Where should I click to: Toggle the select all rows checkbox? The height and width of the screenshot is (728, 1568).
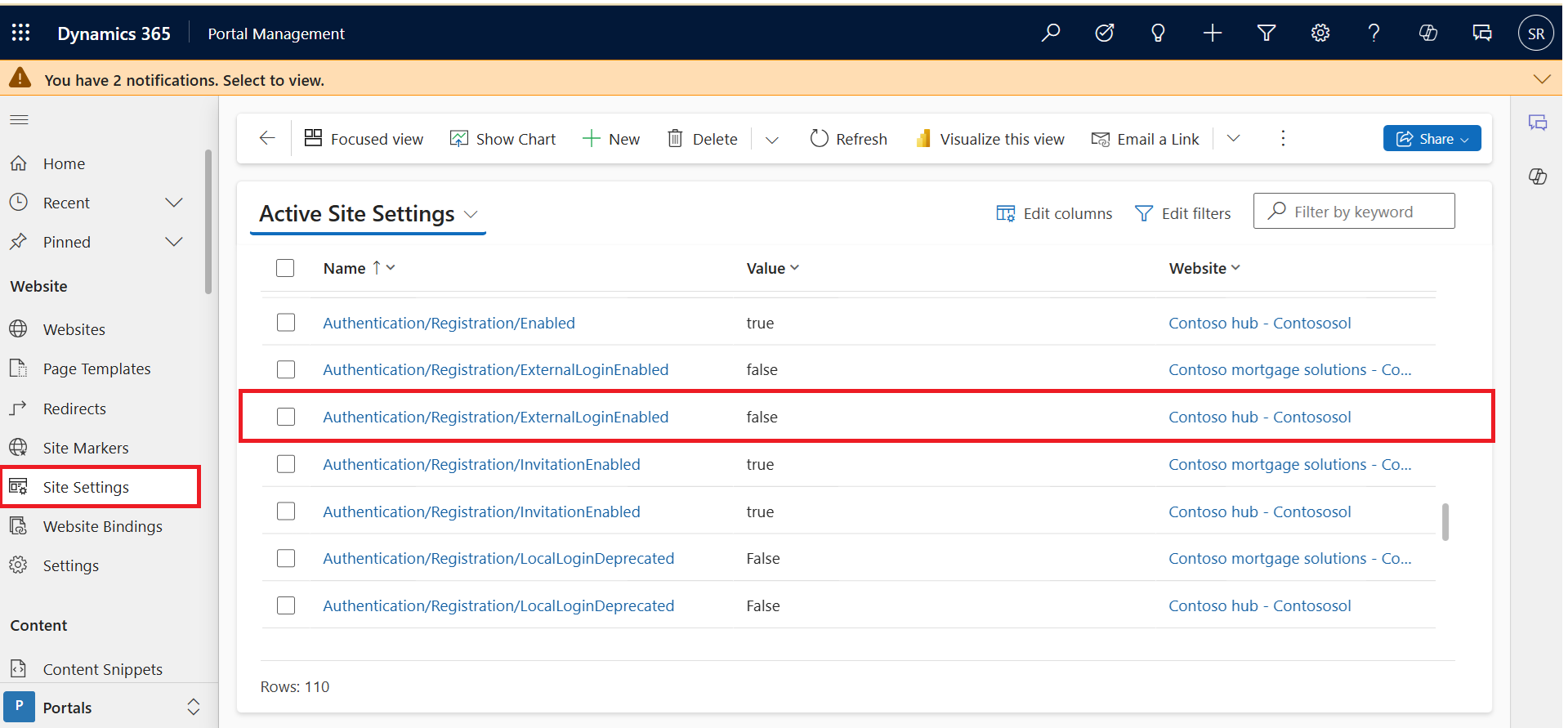click(285, 268)
